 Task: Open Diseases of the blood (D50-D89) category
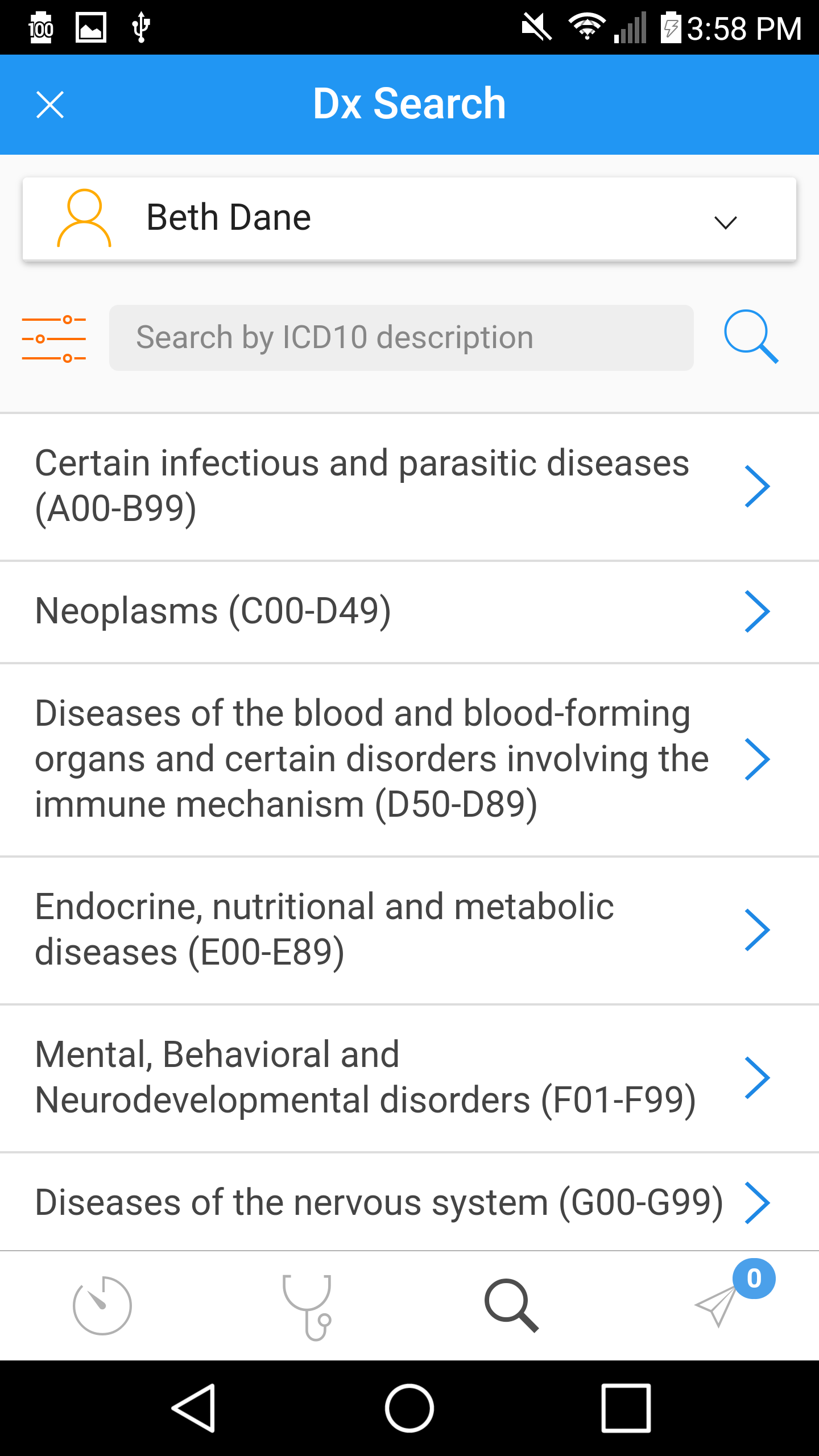click(409, 760)
